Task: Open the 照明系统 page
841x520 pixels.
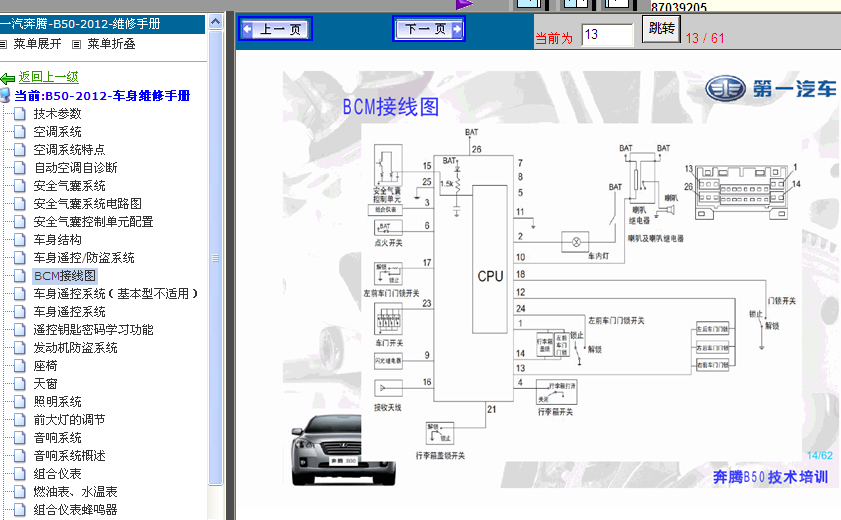Action: click(57, 402)
